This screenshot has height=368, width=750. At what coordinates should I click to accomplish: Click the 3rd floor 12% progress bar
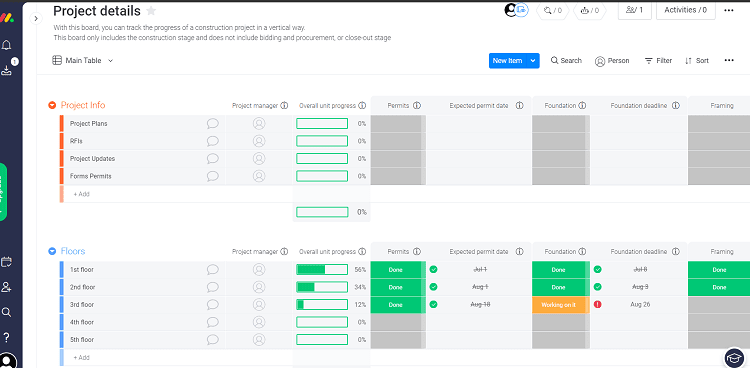click(x=322, y=304)
